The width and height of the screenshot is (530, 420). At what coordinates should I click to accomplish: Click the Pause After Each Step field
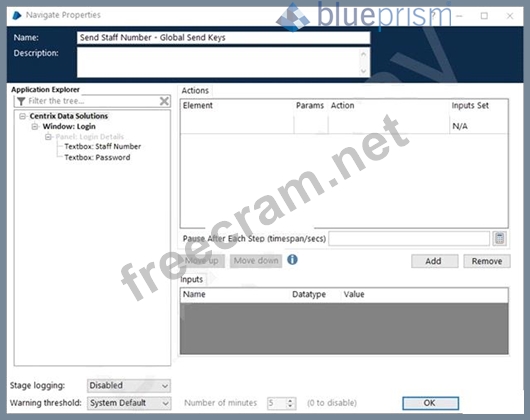pos(409,239)
